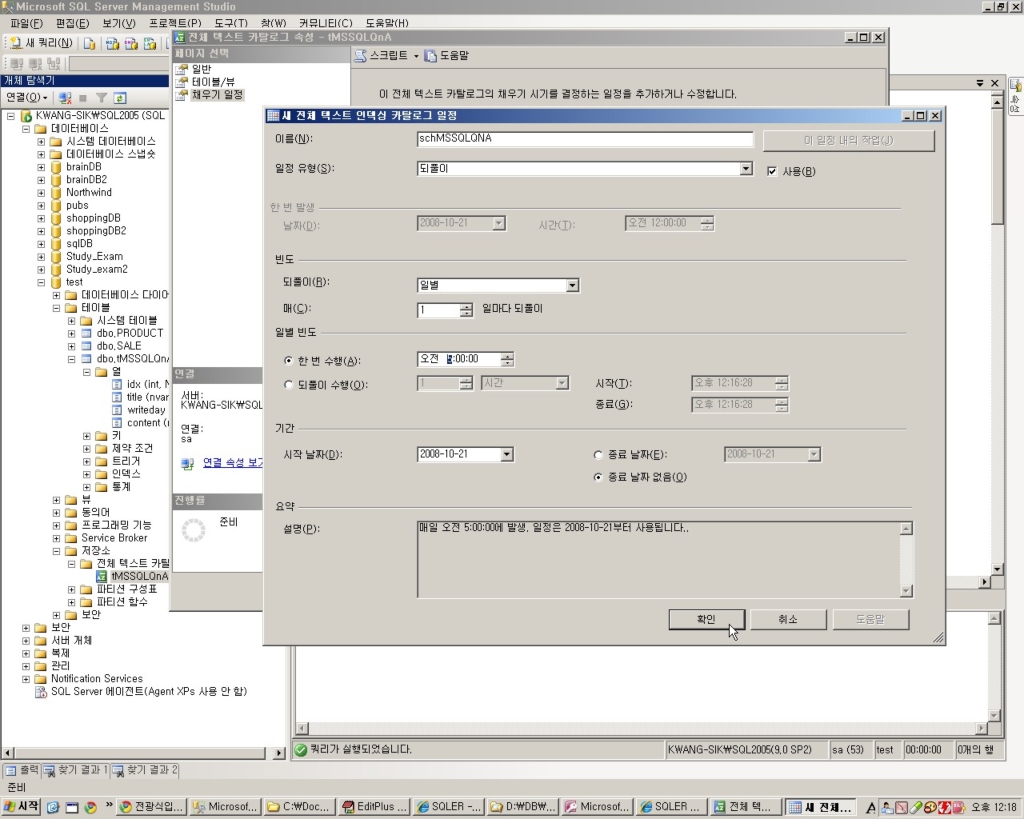Open the 보기(V) menu
This screenshot has width=1024, height=819.
pyautogui.click(x=119, y=23)
